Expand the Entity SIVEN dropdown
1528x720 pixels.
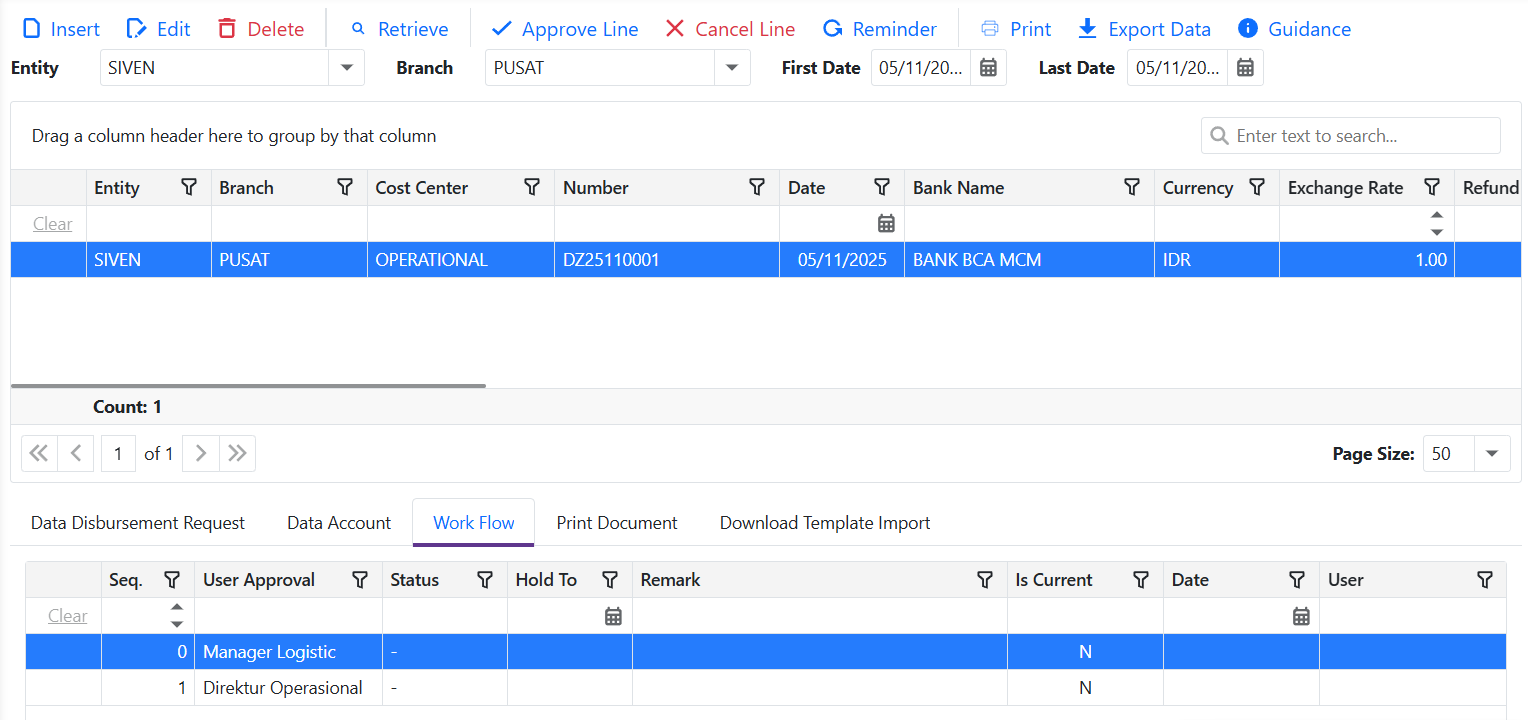click(x=347, y=68)
